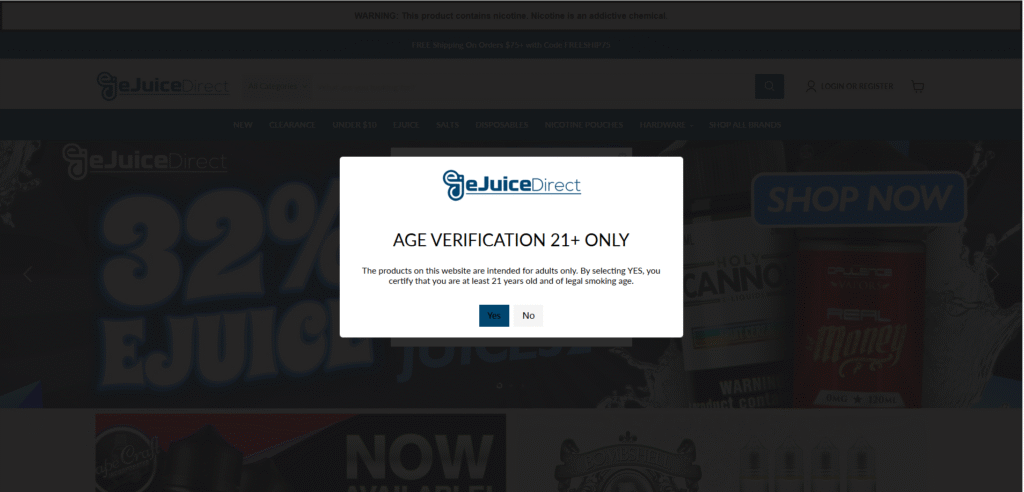Image resolution: width=1024 pixels, height=492 pixels.
Task: Open the UNDER $10 menu item
Action: tap(355, 125)
